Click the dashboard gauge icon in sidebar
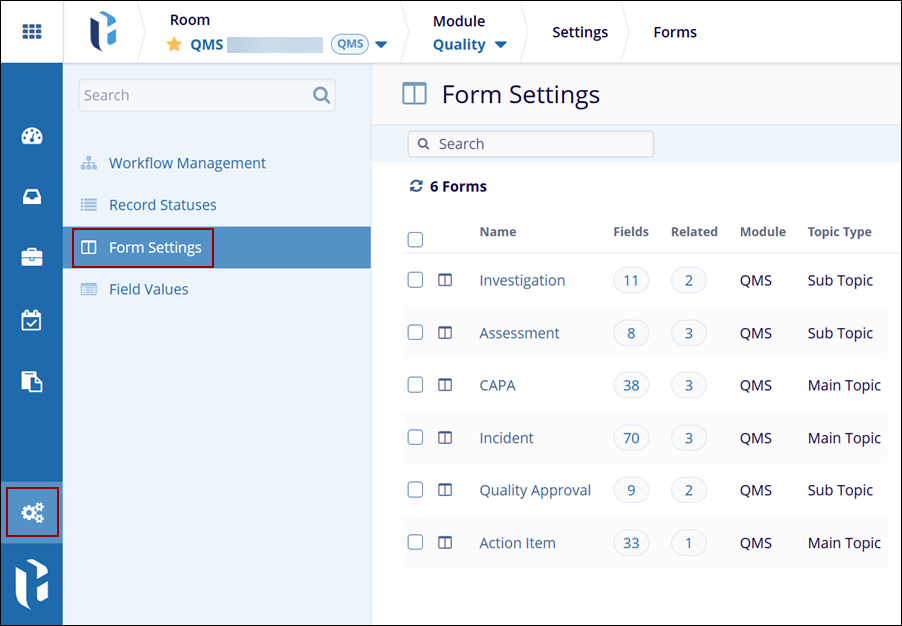Screen dimensions: 902x626 pyautogui.click(x=32, y=137)
